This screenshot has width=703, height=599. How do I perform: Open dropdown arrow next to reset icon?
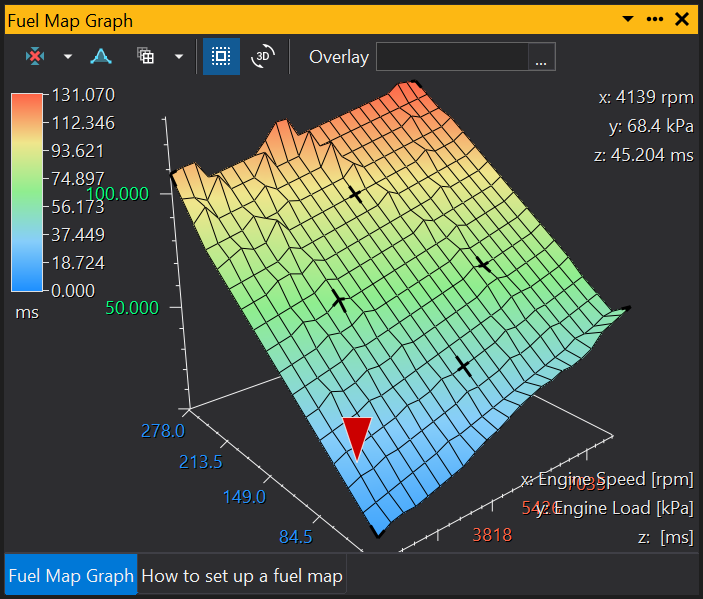pyautogui.click(x=68, y=57)
